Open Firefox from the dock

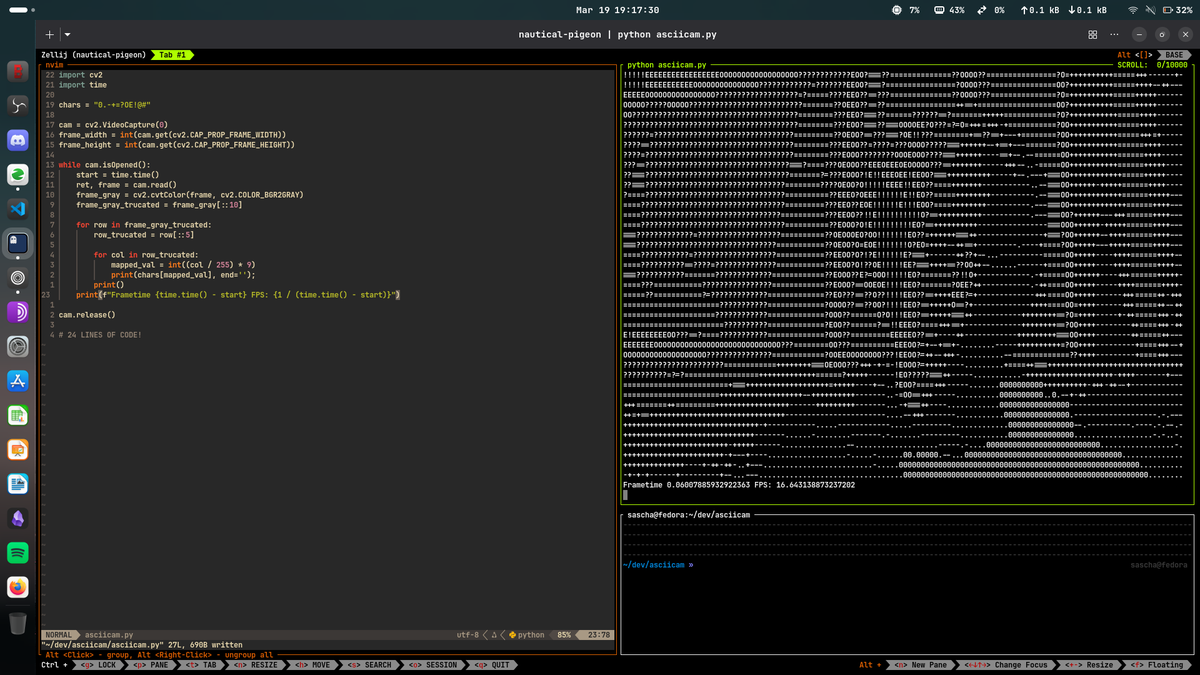point(18,587)
